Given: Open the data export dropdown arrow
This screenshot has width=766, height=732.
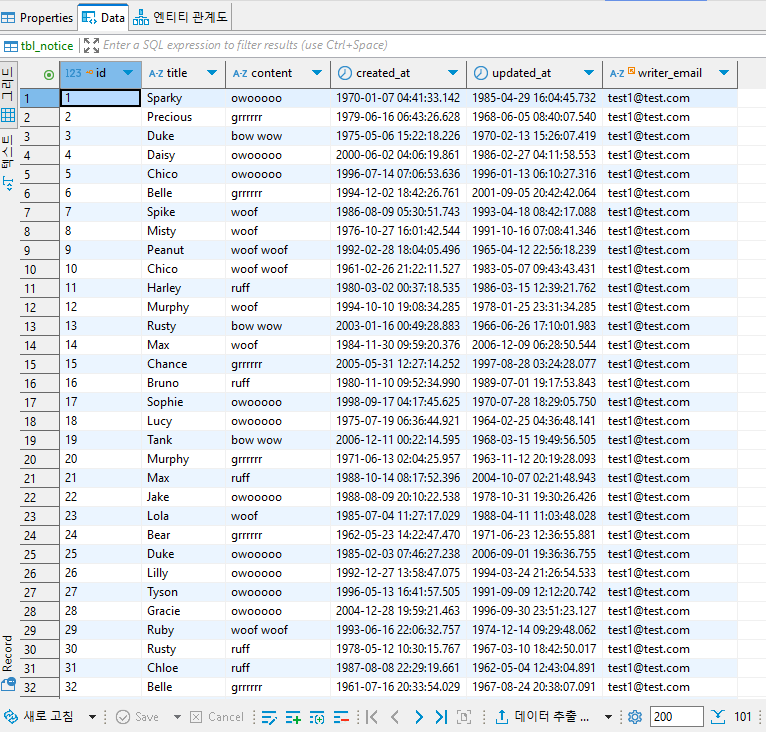Looking at the screenshot, I should (608, 717).
